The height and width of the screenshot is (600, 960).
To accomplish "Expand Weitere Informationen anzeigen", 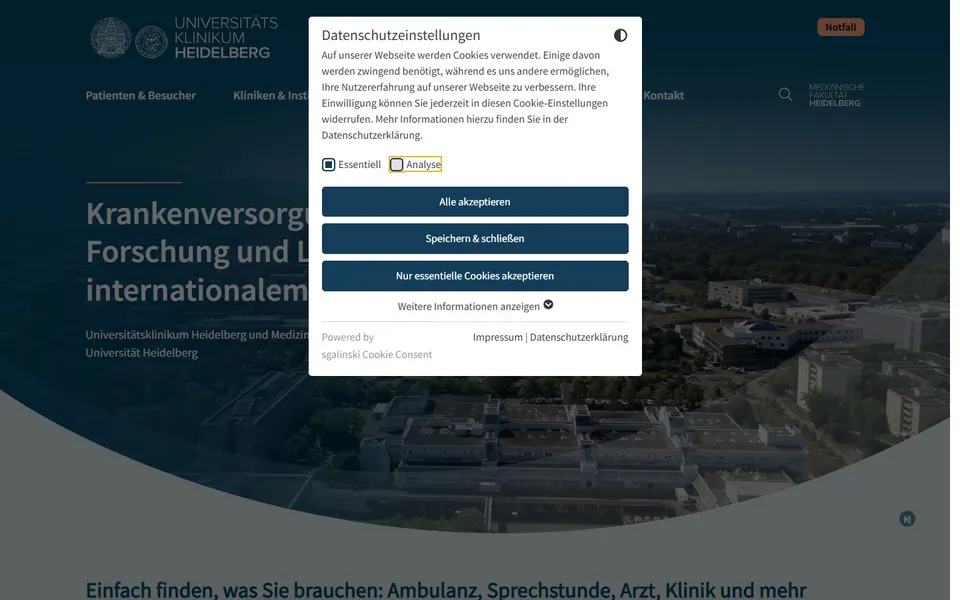I will pos(475,306).
